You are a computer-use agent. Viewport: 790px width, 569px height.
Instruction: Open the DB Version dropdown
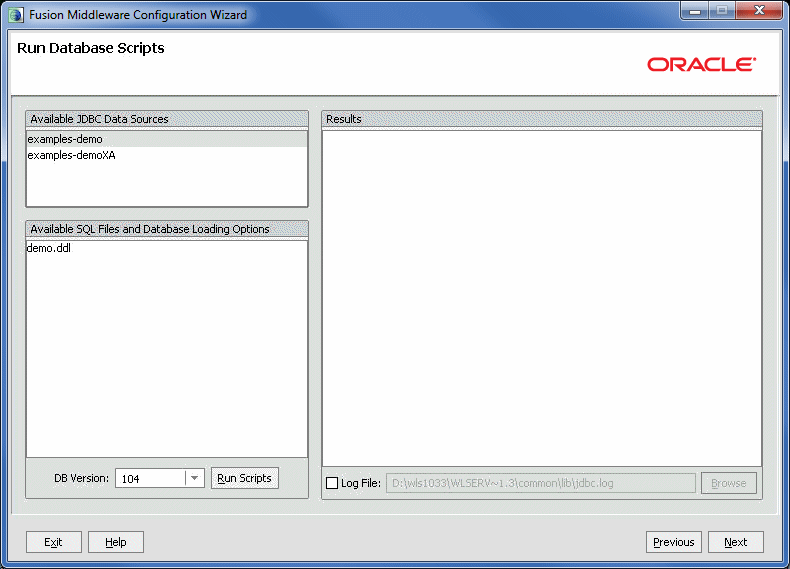click(194, 478)
